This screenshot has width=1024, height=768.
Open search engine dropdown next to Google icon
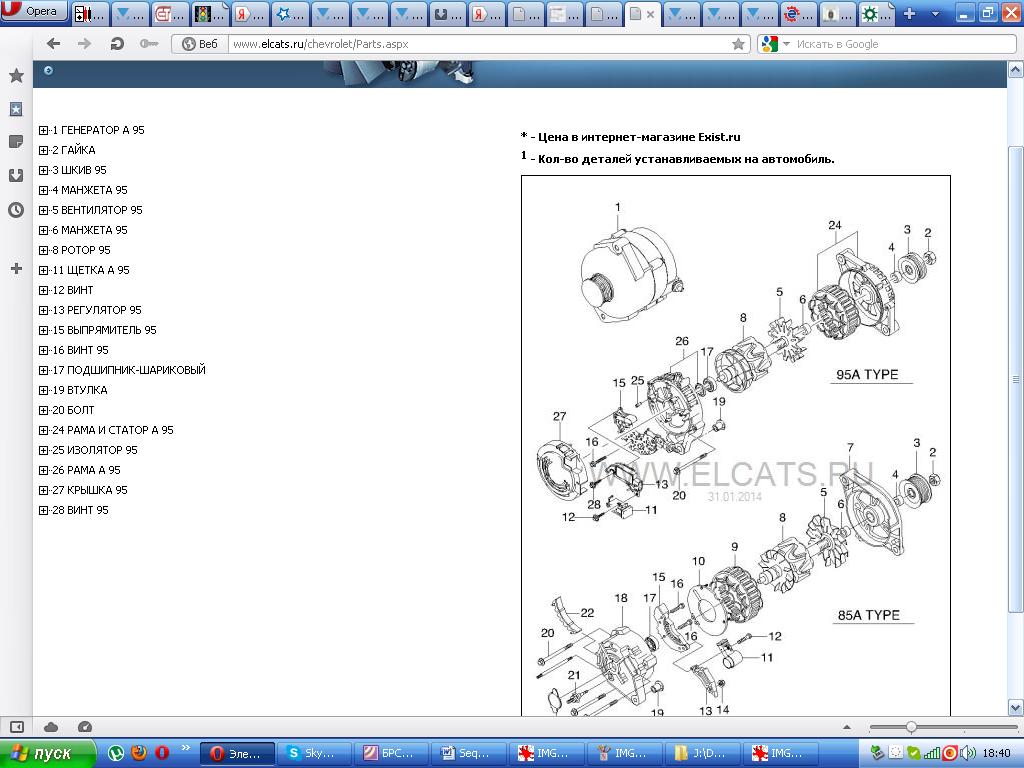786,44
